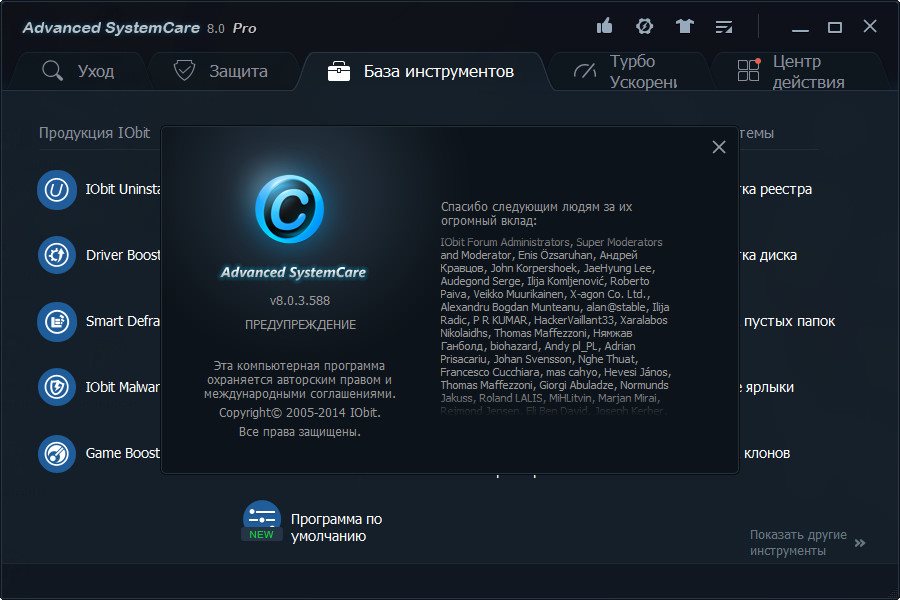
Task: Click the Продукция IObit section heading
Action: click(94, 133)
